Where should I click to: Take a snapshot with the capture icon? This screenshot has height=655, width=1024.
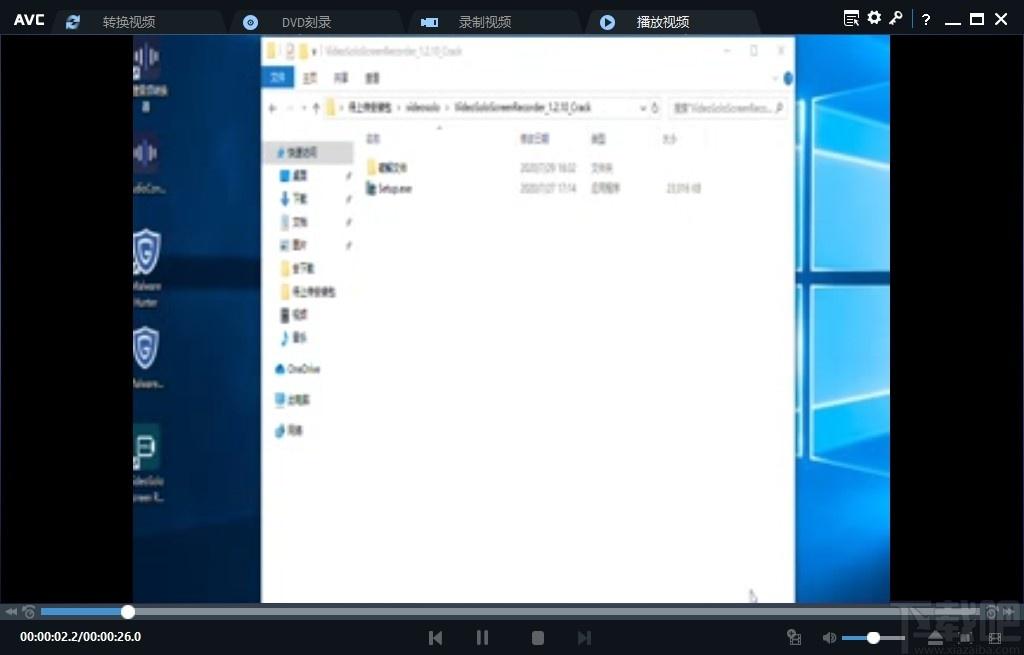(795, 637)
